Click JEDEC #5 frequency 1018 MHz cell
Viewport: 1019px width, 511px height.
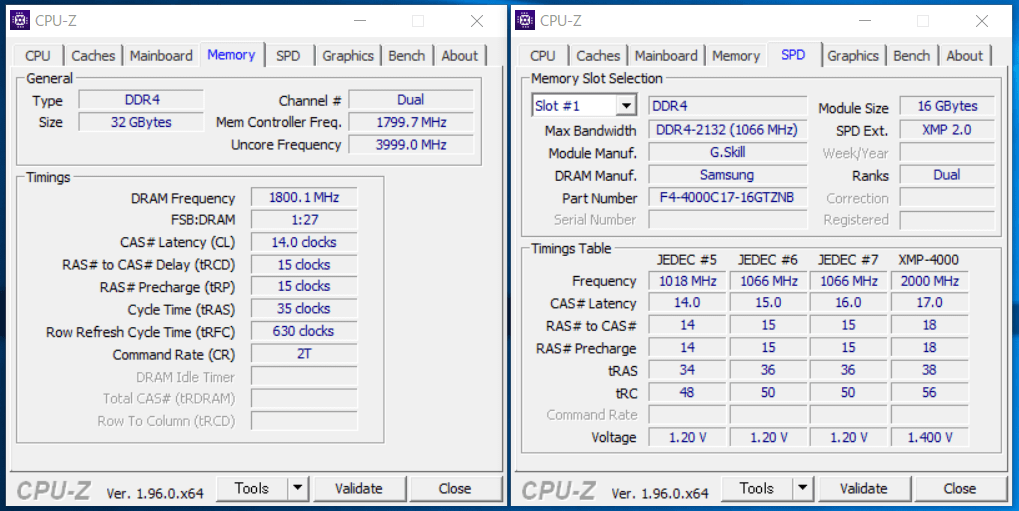688,281
